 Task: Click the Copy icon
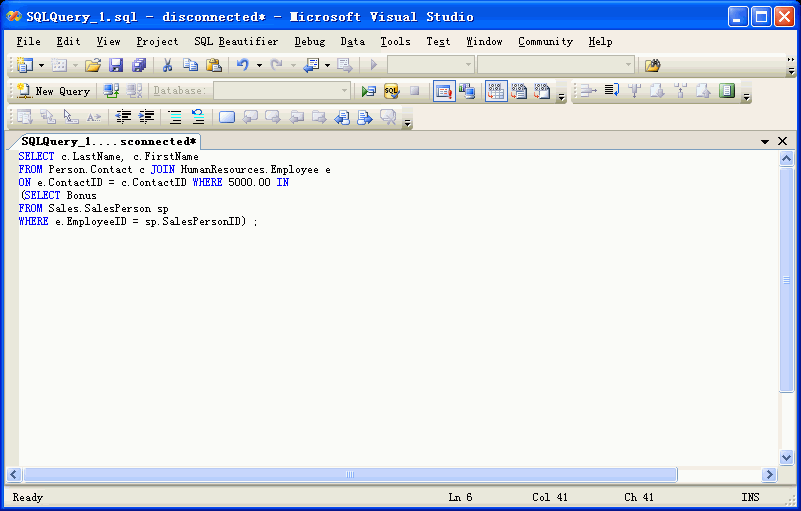190,65
